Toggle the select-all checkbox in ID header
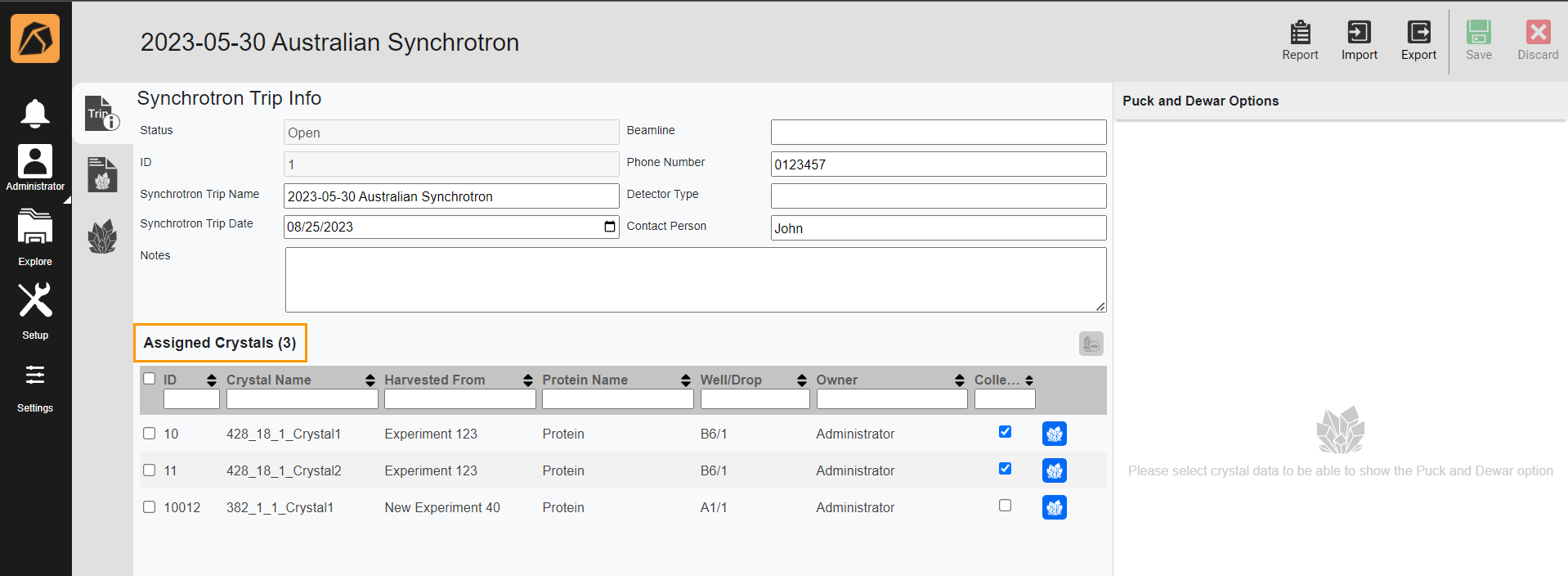Image resolution: width=1568 pixels, height=576 pixels. pos(149,379)
